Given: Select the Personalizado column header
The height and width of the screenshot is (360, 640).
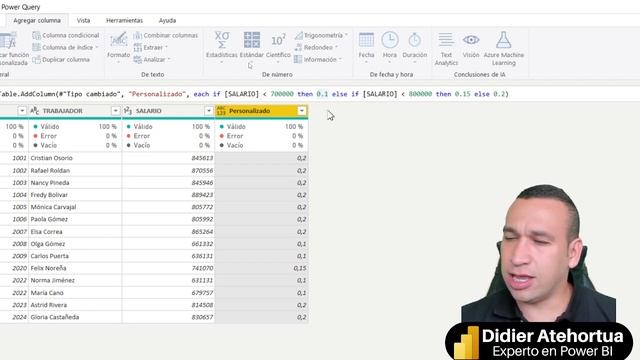Looking at the screenshot, I should pos(261,111).
